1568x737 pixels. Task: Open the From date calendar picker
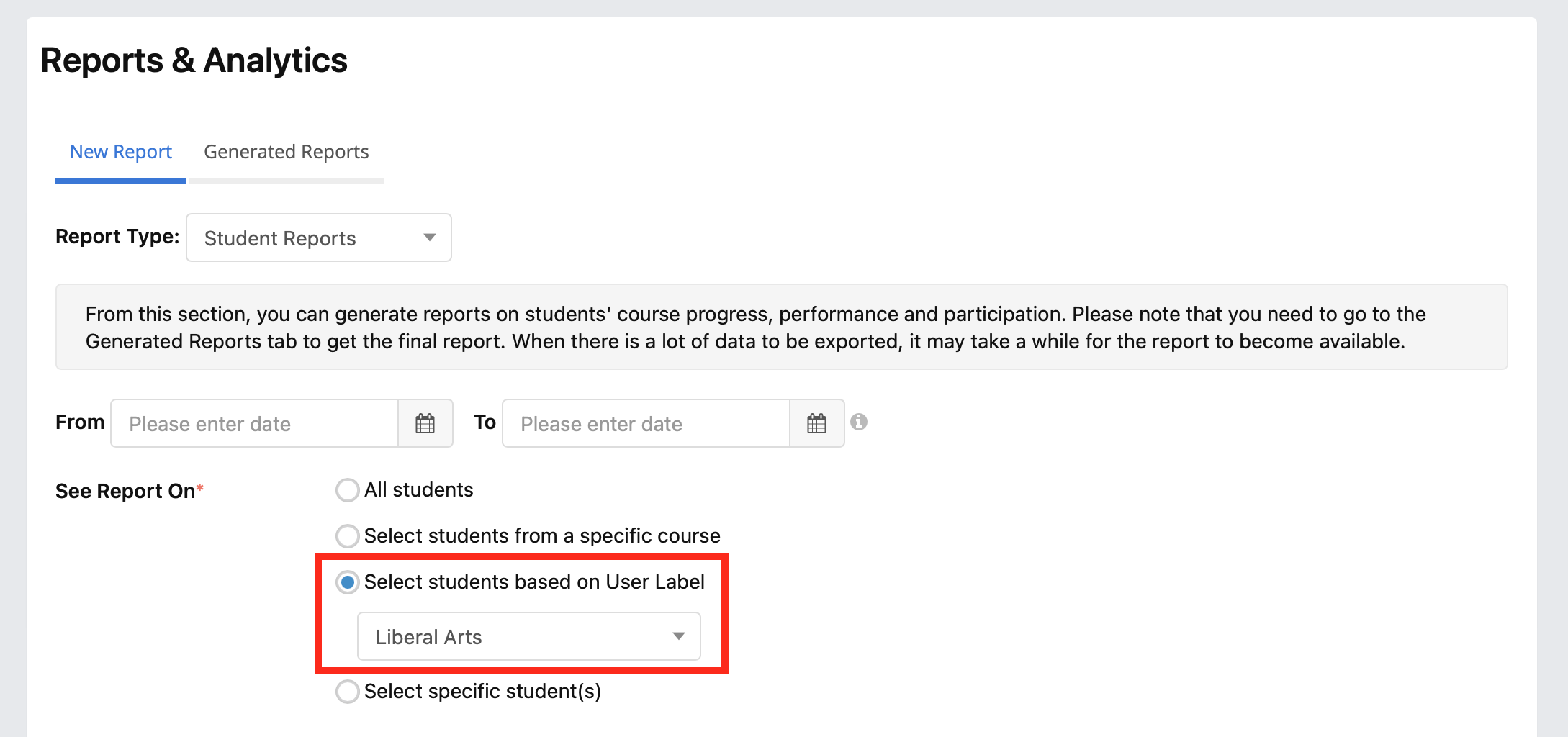[425, 423]
